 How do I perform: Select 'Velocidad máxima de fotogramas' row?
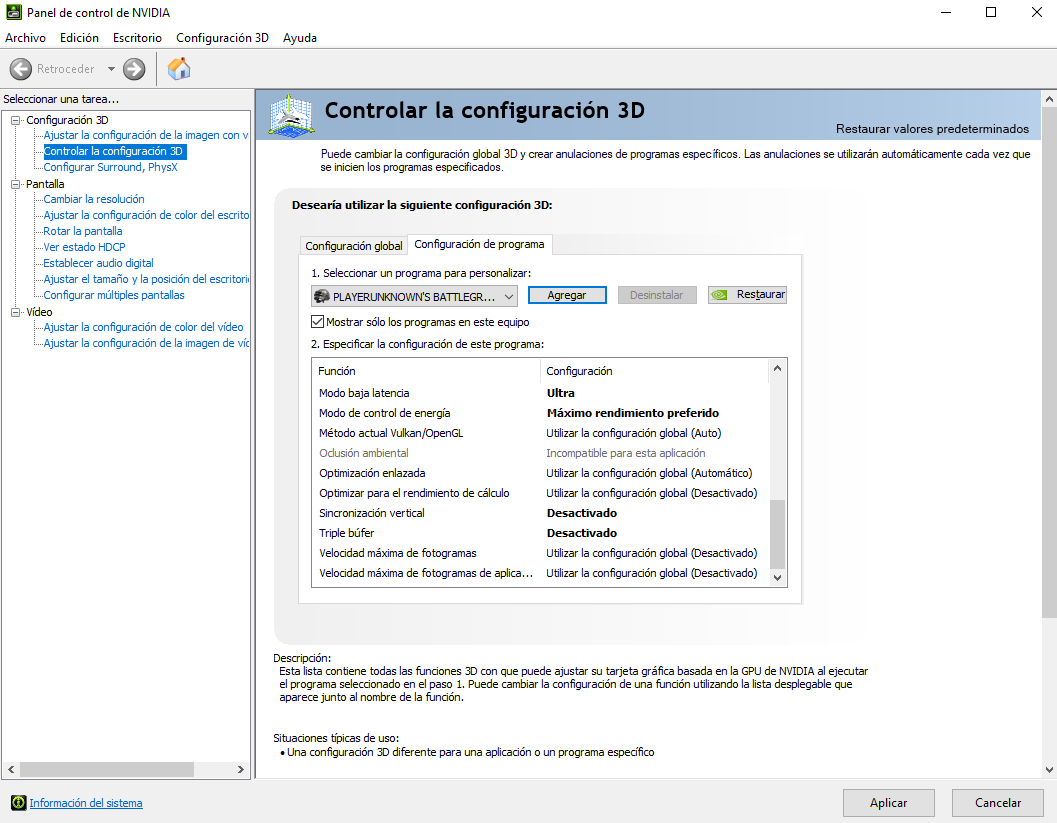tap(539, 553)
